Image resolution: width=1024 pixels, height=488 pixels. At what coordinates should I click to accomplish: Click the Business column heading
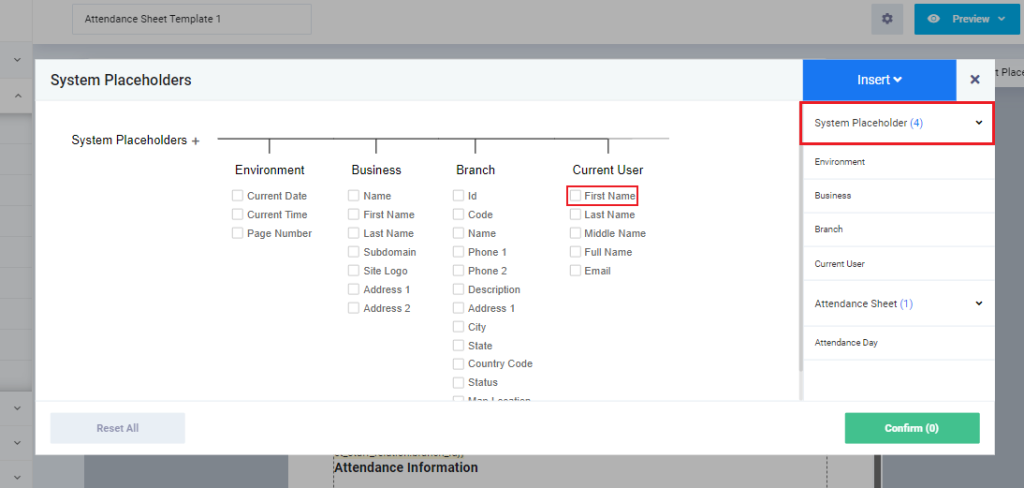point(376,170)
